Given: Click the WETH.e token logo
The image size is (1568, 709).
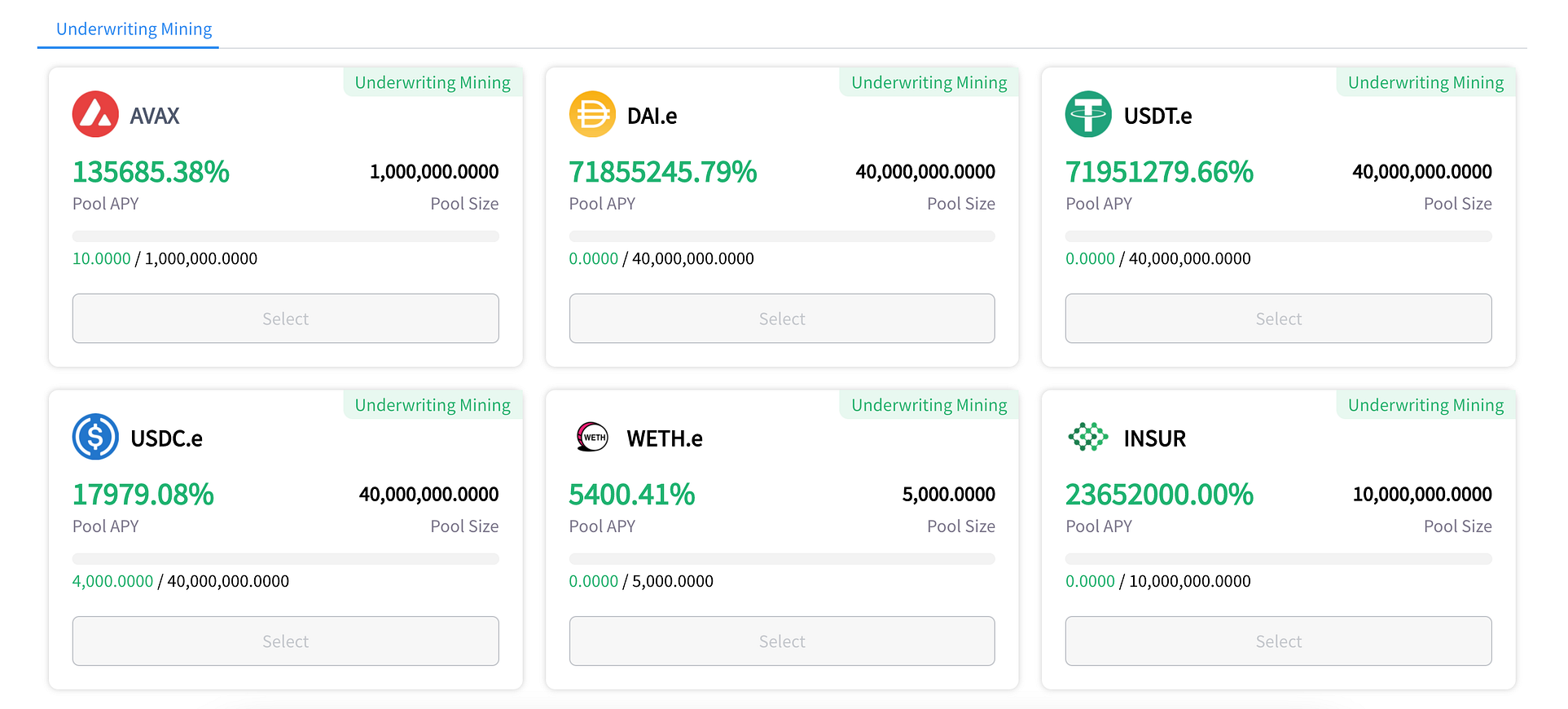Looking at the screenshot, I should [x=592, y=437].
